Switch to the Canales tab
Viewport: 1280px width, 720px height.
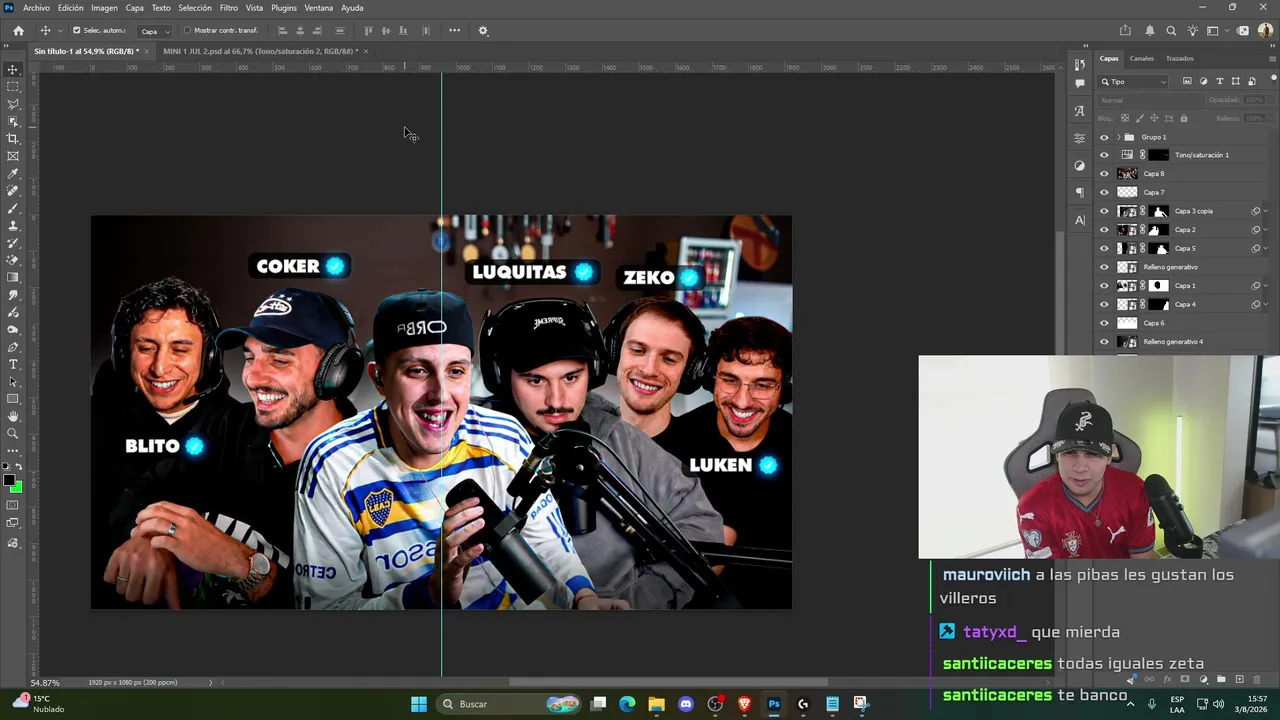coord(1141,58)
